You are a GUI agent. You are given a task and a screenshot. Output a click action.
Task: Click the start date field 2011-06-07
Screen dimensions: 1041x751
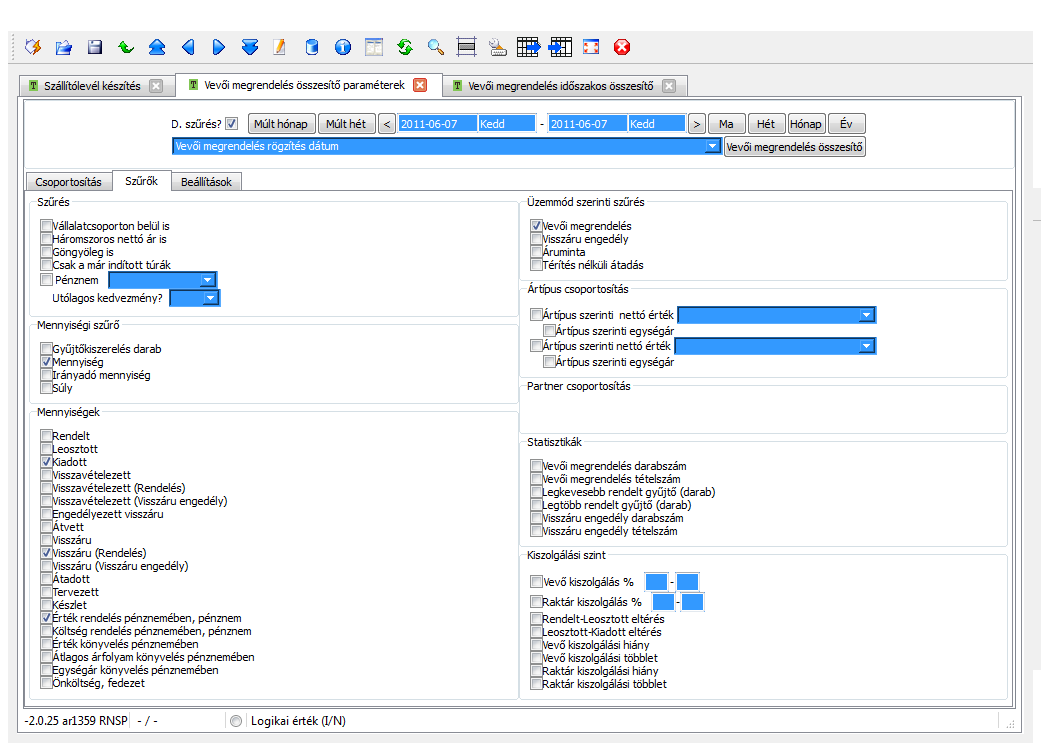437,124
